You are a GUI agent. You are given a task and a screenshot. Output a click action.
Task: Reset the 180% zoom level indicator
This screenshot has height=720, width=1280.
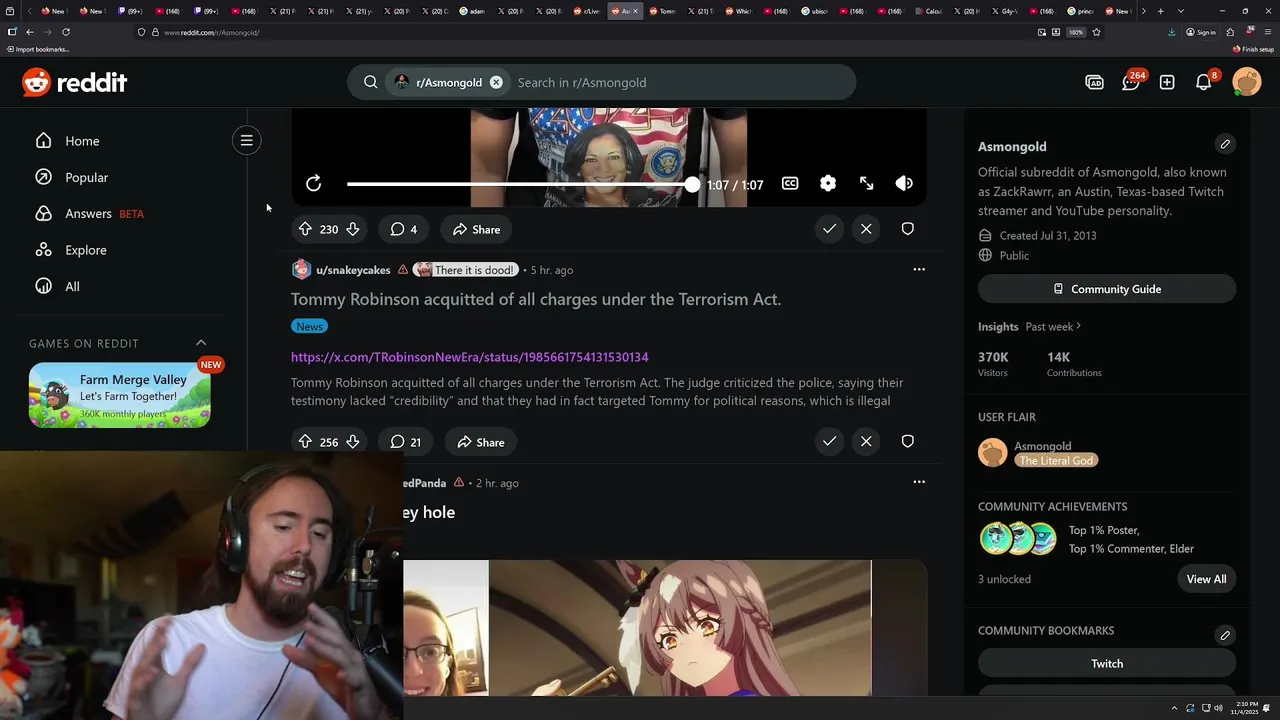(x=1076, y=32)
